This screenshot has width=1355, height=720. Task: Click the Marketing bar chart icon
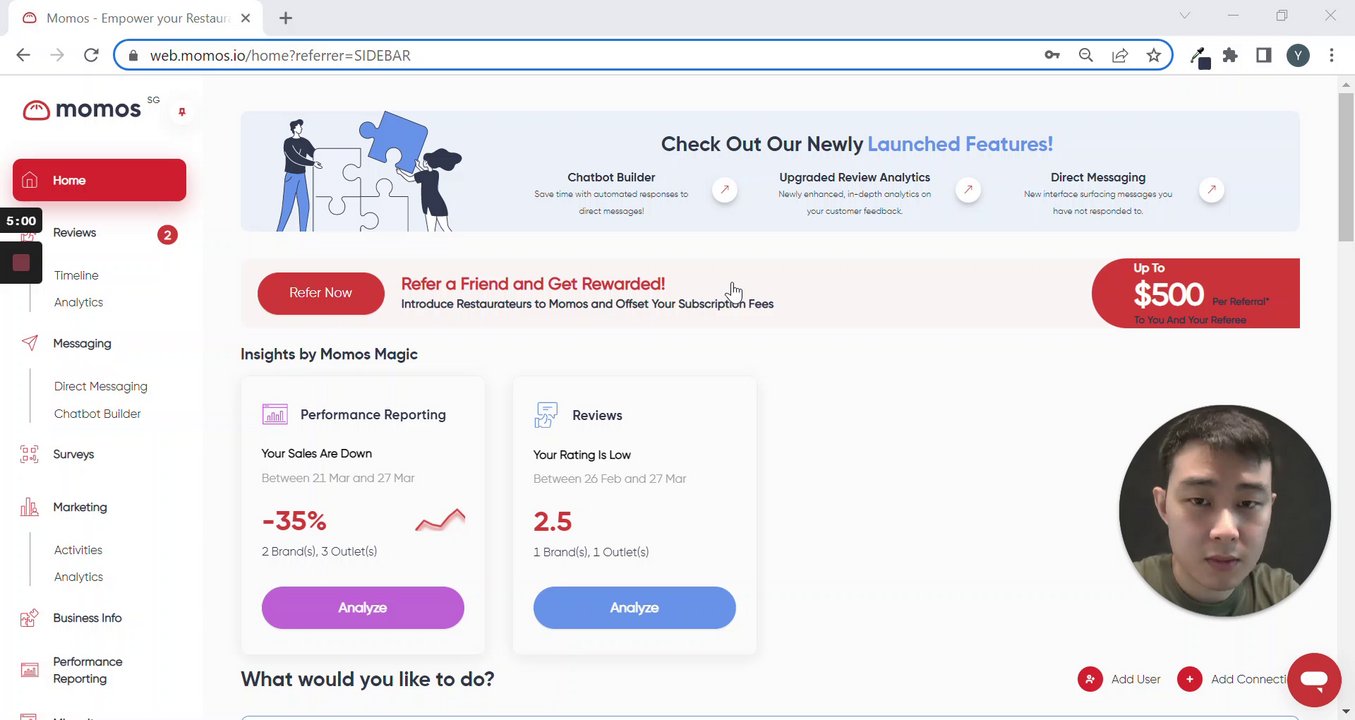coord(30,507)
